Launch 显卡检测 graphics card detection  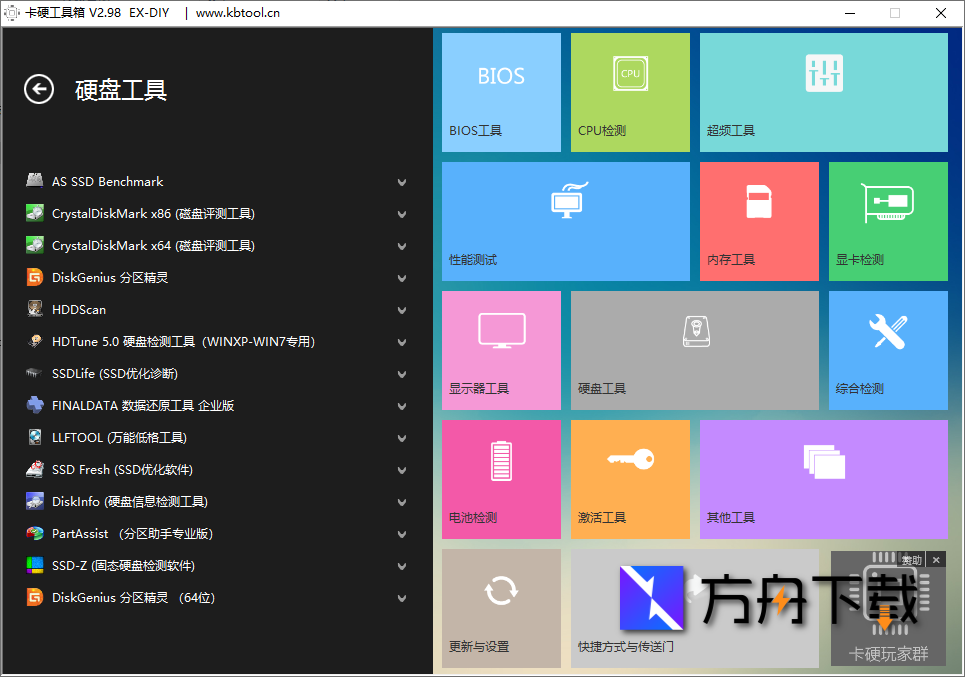pyautogui.click(x=887, y=221)
